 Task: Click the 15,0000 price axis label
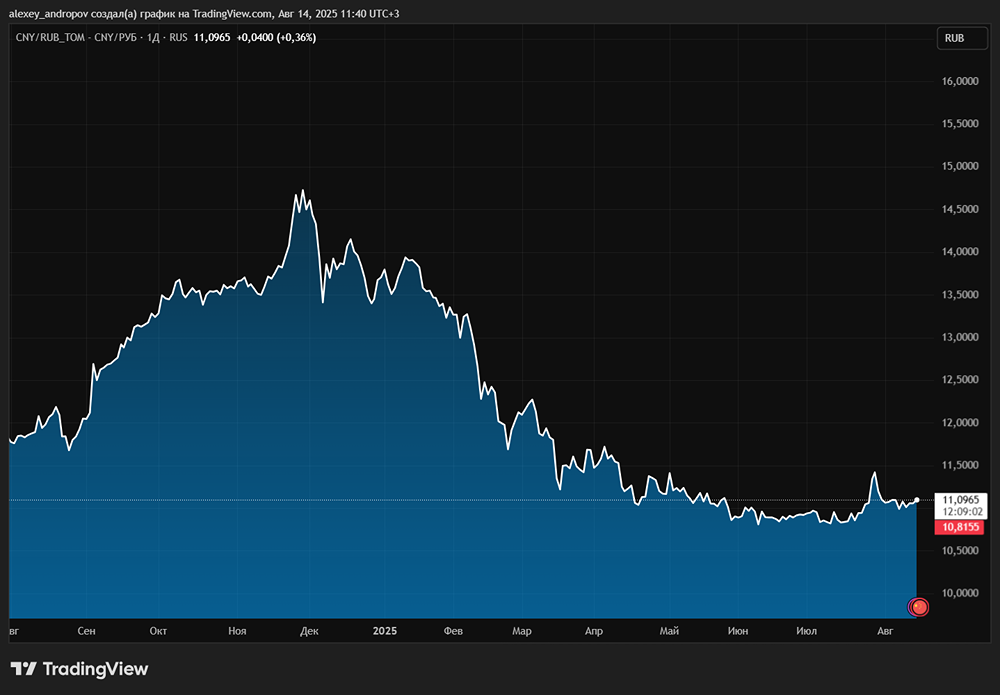click(960, 166)
